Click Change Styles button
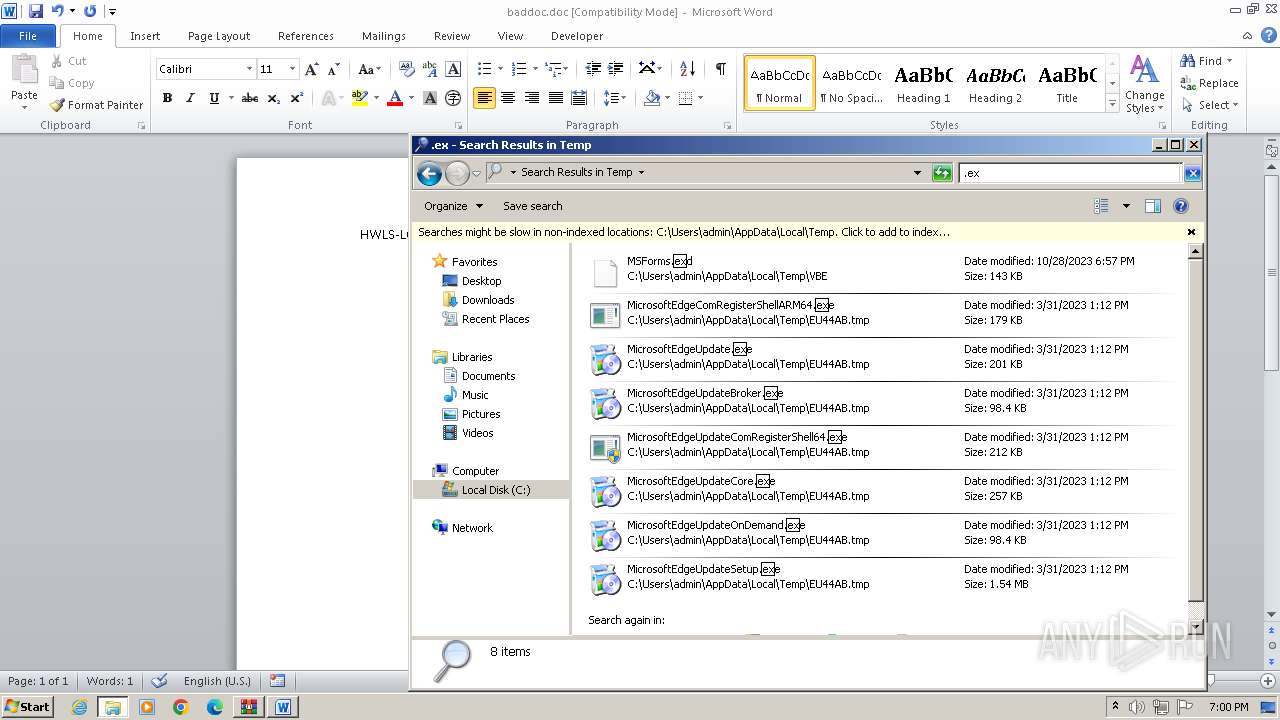The image size is (1280, 720). (1144, 84)
